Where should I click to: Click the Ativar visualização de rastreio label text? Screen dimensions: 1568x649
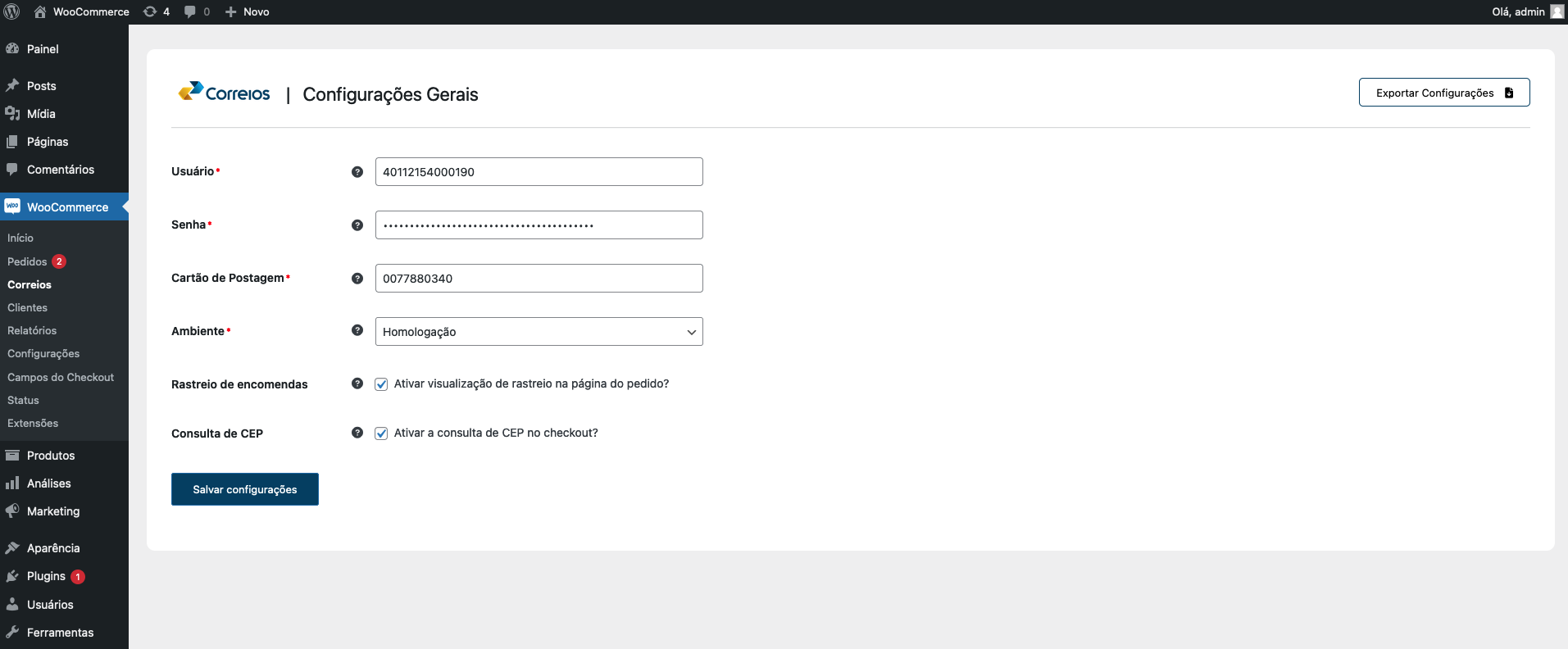(531, 383)
